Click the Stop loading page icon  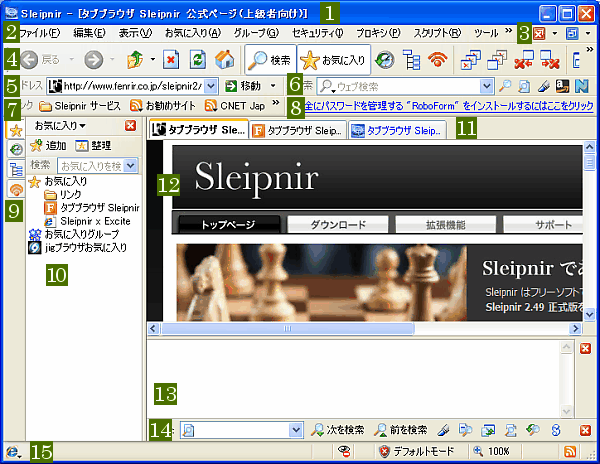pos(171,60)
